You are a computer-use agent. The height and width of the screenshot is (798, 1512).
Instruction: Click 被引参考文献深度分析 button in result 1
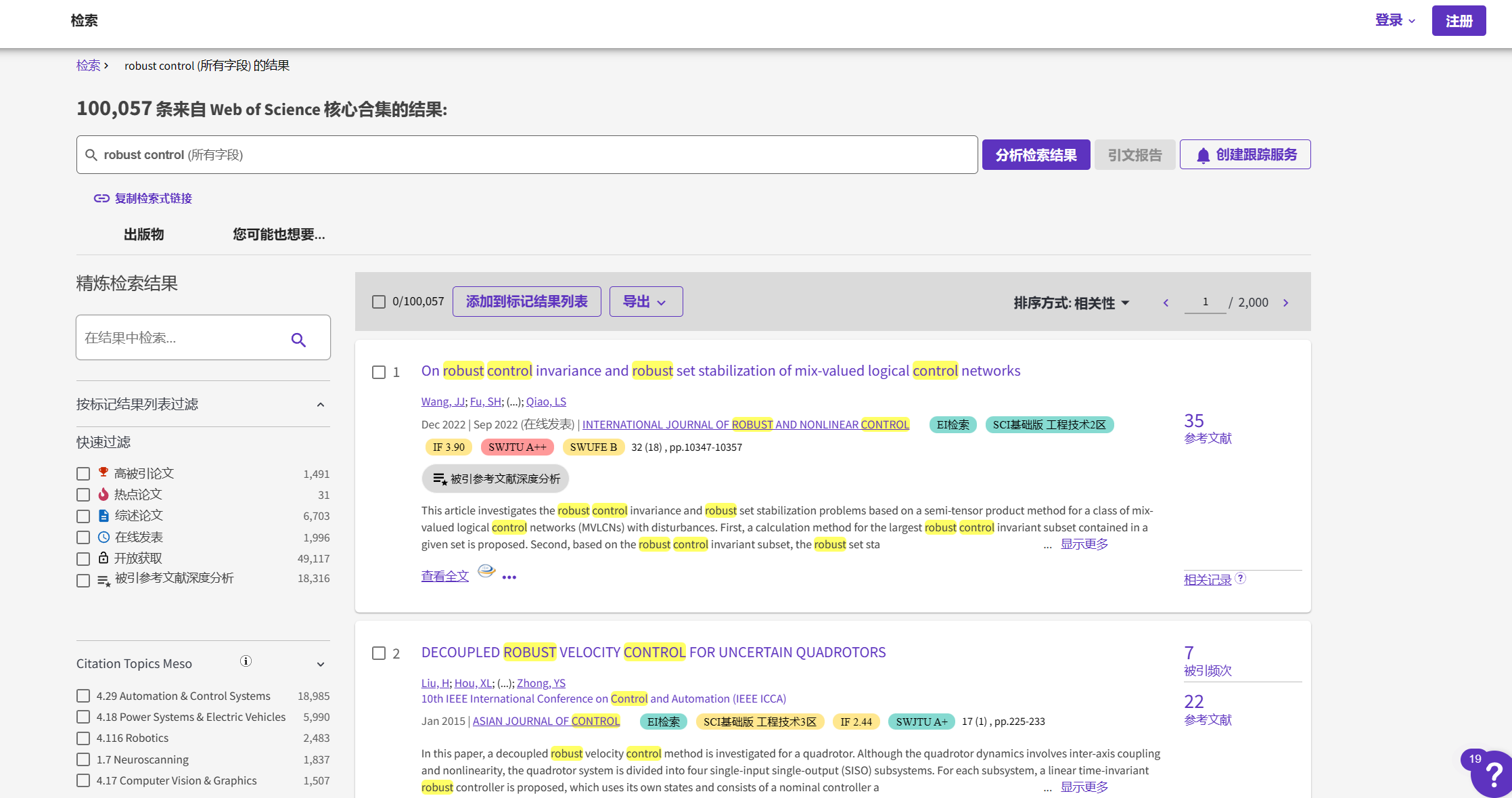[x=495, y=479]
